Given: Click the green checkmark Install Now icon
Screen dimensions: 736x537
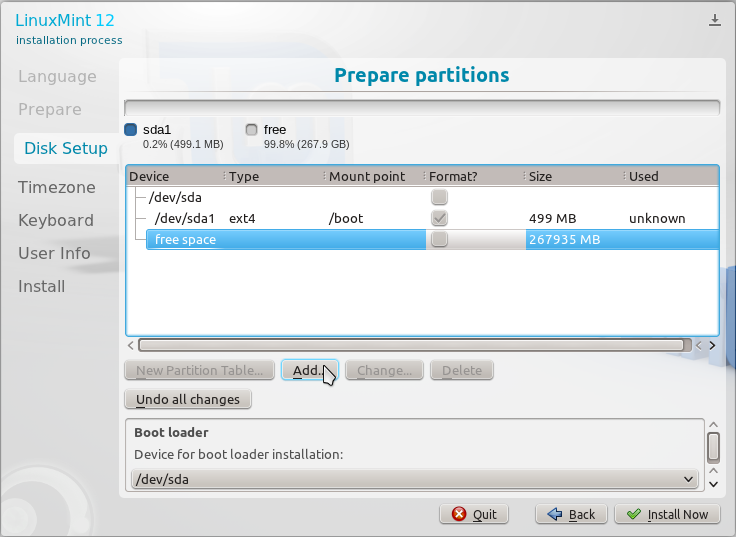Looking at the screenshot, I should 632,514.
